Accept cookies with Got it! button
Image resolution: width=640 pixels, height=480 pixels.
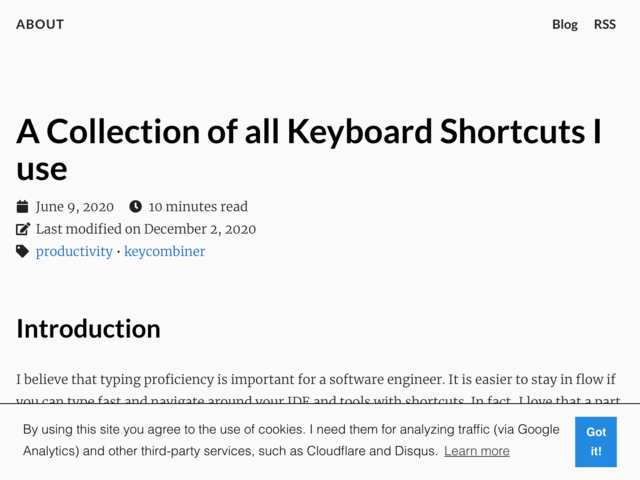click(x=596, y=442)
